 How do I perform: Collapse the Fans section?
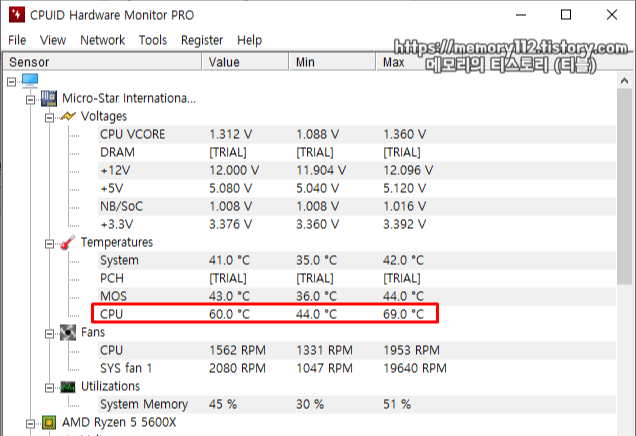point(49,334)
